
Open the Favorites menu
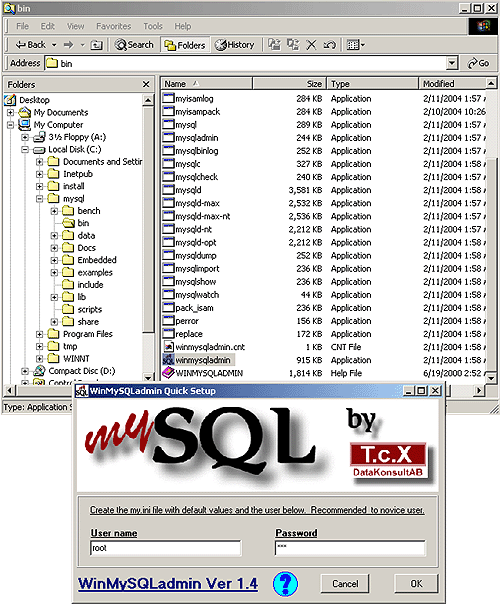pos(114,26)
